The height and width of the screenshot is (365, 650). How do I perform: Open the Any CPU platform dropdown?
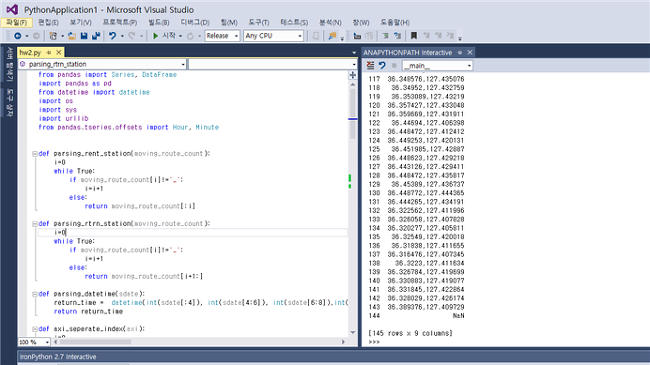(x=273, y=36)
